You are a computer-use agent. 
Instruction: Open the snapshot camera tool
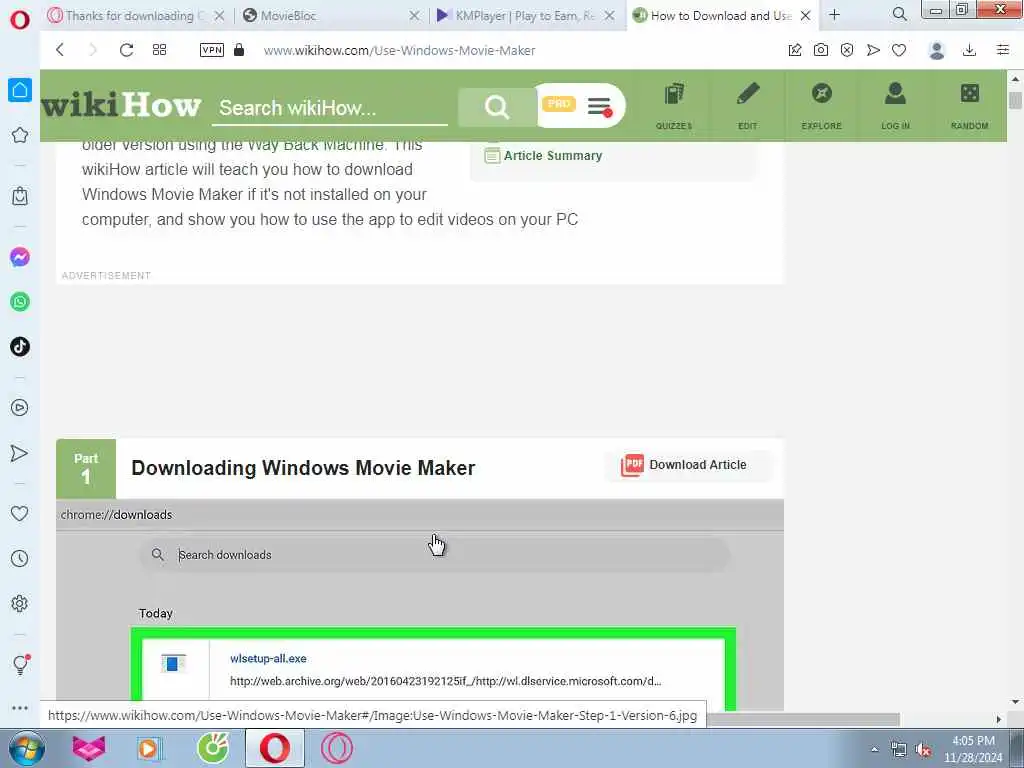pyautogui.click(x=821, y=50)
